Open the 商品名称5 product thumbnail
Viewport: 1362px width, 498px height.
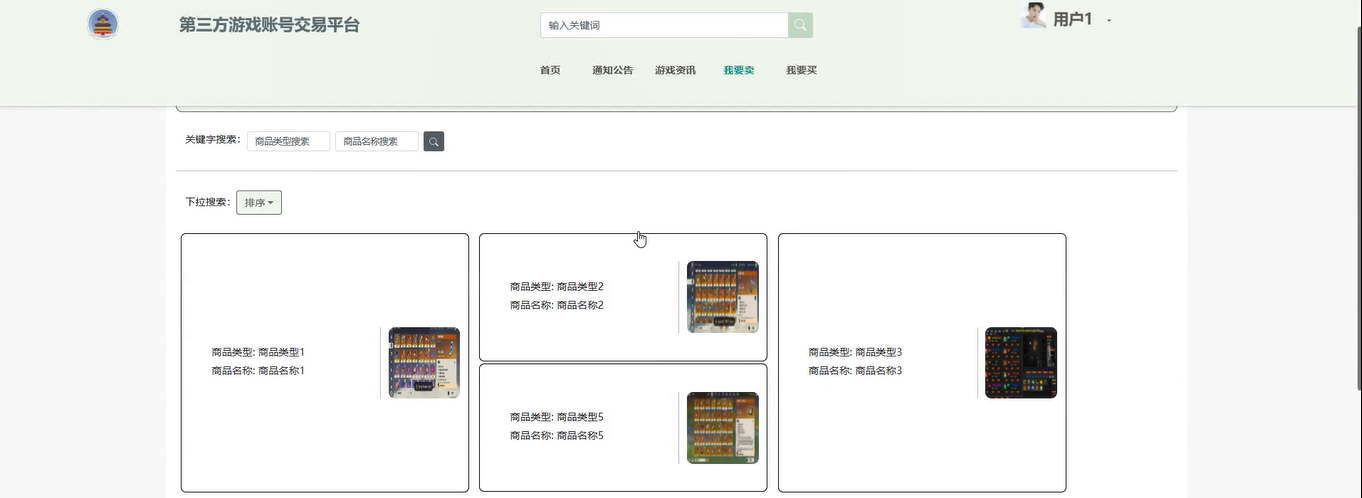click(723, 428)
